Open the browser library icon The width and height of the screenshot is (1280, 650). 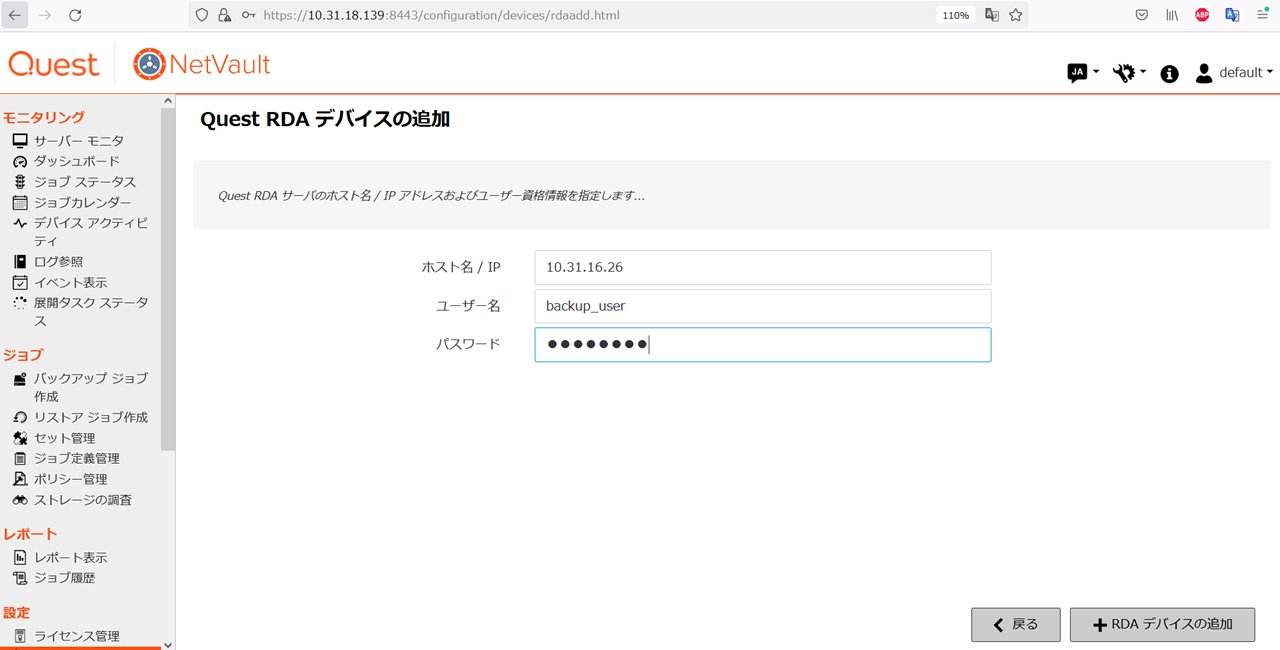tap(1172, 15)
